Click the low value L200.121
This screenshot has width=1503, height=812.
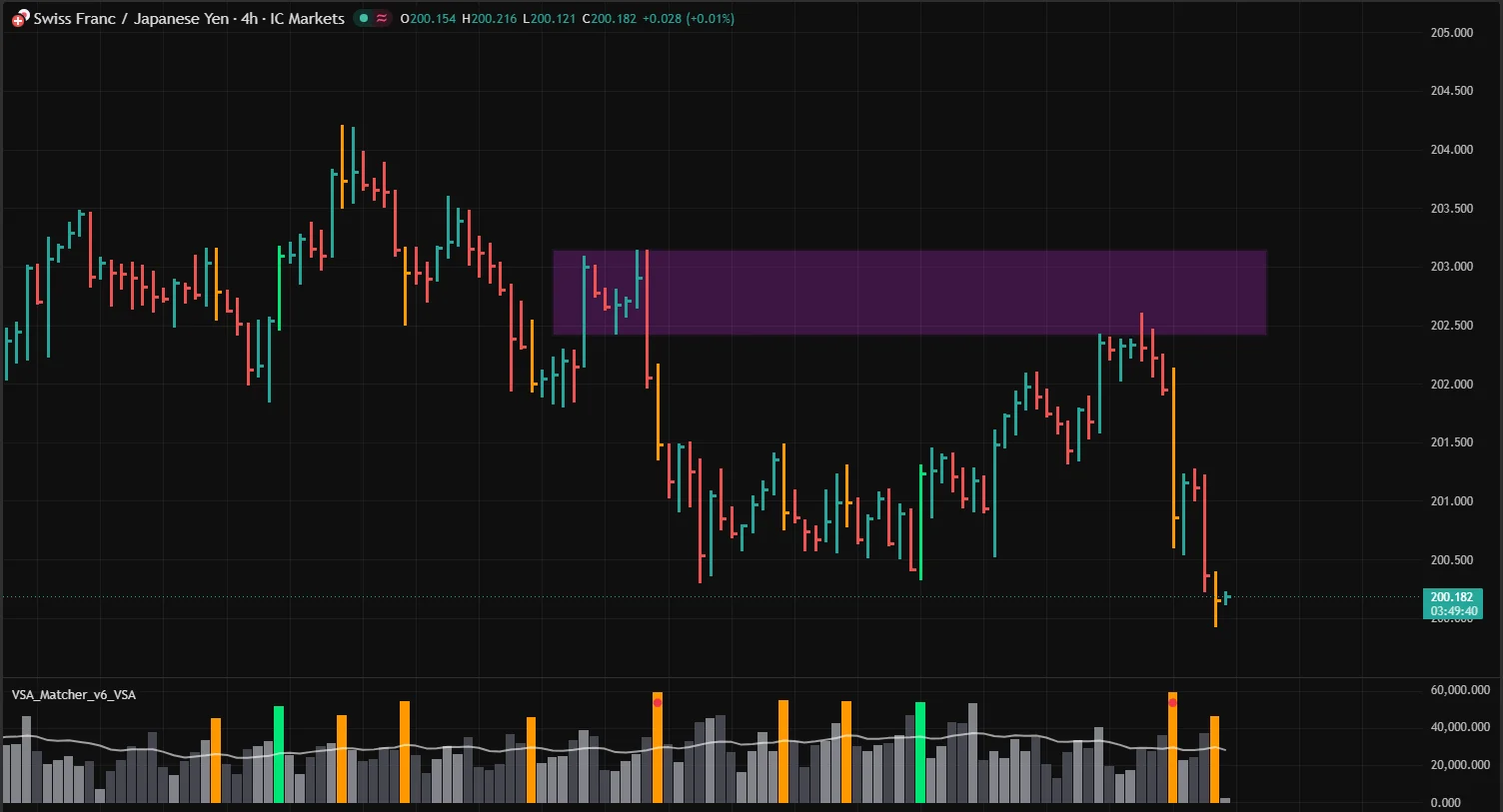[550, 19]
